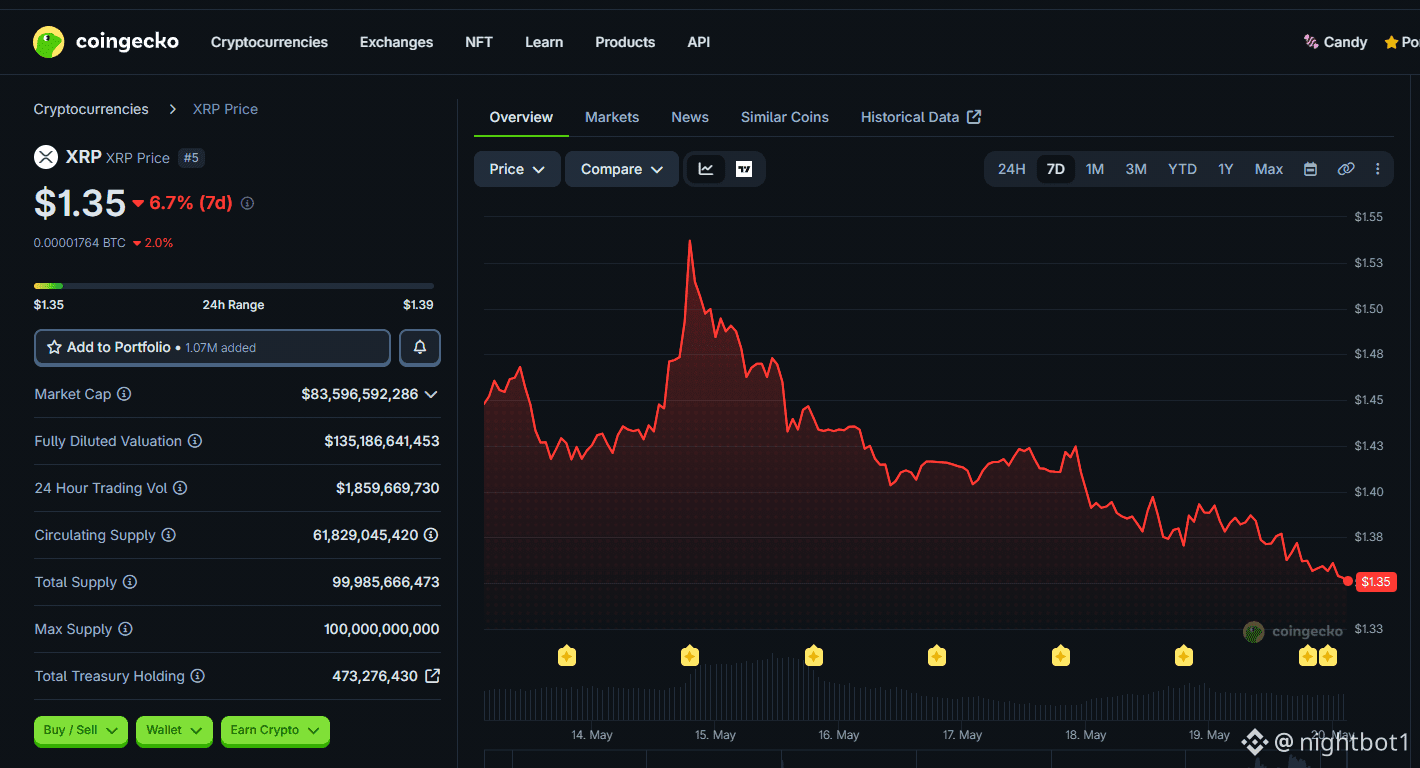Viewport: 1420px width, 768px height.
Task: Open the chart three-dot options menu
Action: click(x=1378, y=169)
